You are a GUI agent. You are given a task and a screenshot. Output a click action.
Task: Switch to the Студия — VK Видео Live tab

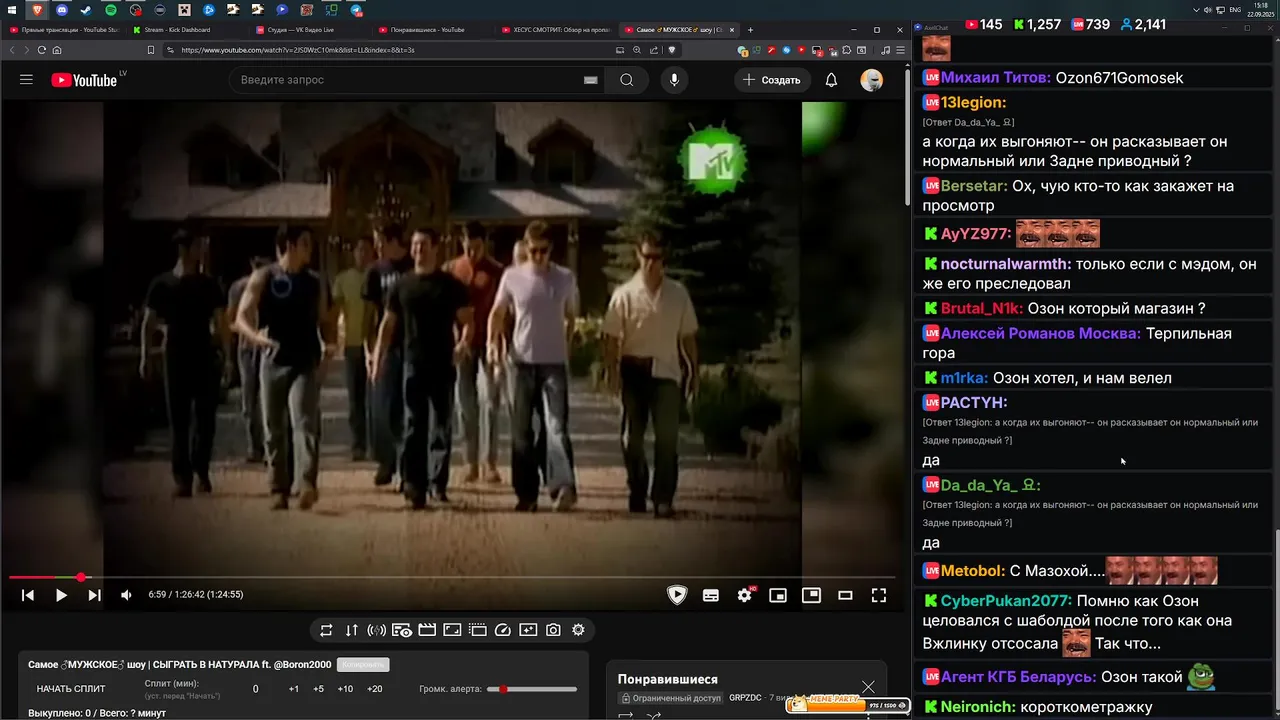coord(312,30)
